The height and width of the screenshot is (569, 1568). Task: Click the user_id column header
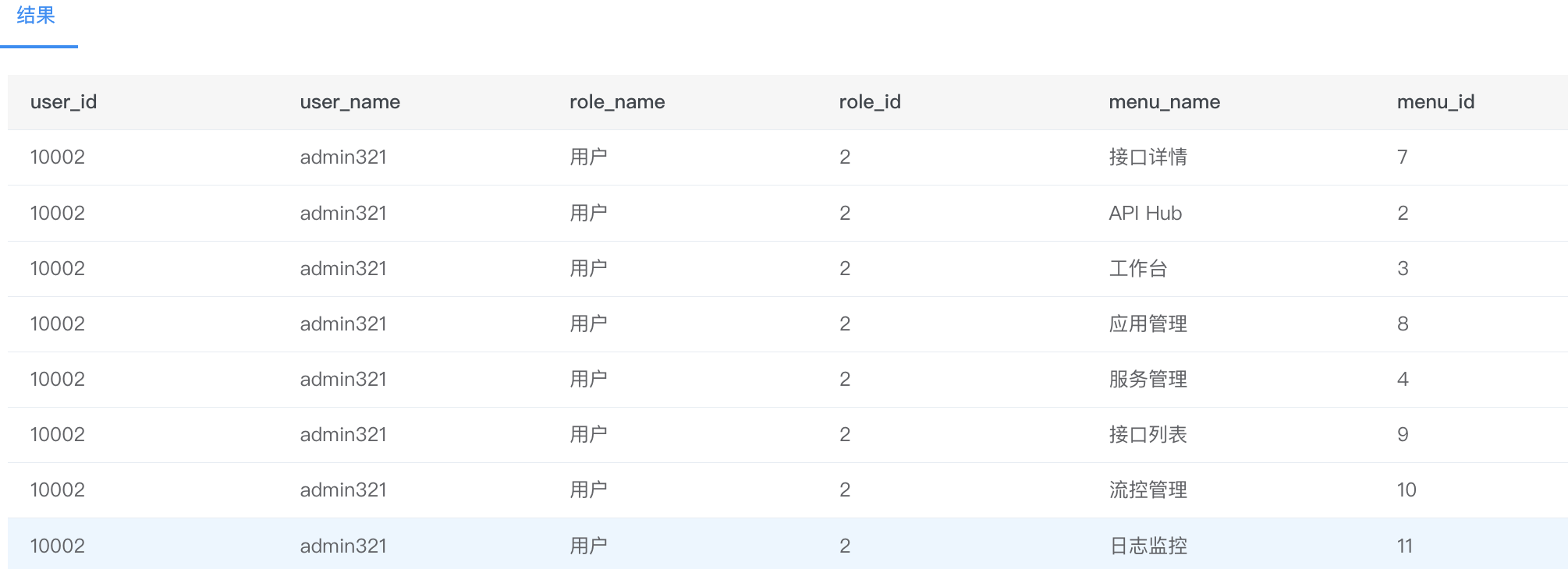pyautogui.click(x=63, y=102)
